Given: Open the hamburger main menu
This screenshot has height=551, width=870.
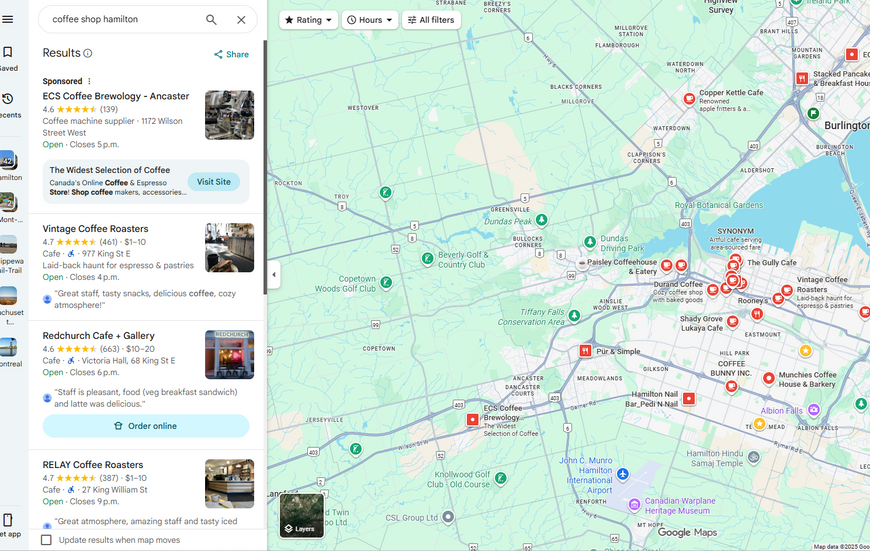Looking at the screenshot, I should coord(7,19).
